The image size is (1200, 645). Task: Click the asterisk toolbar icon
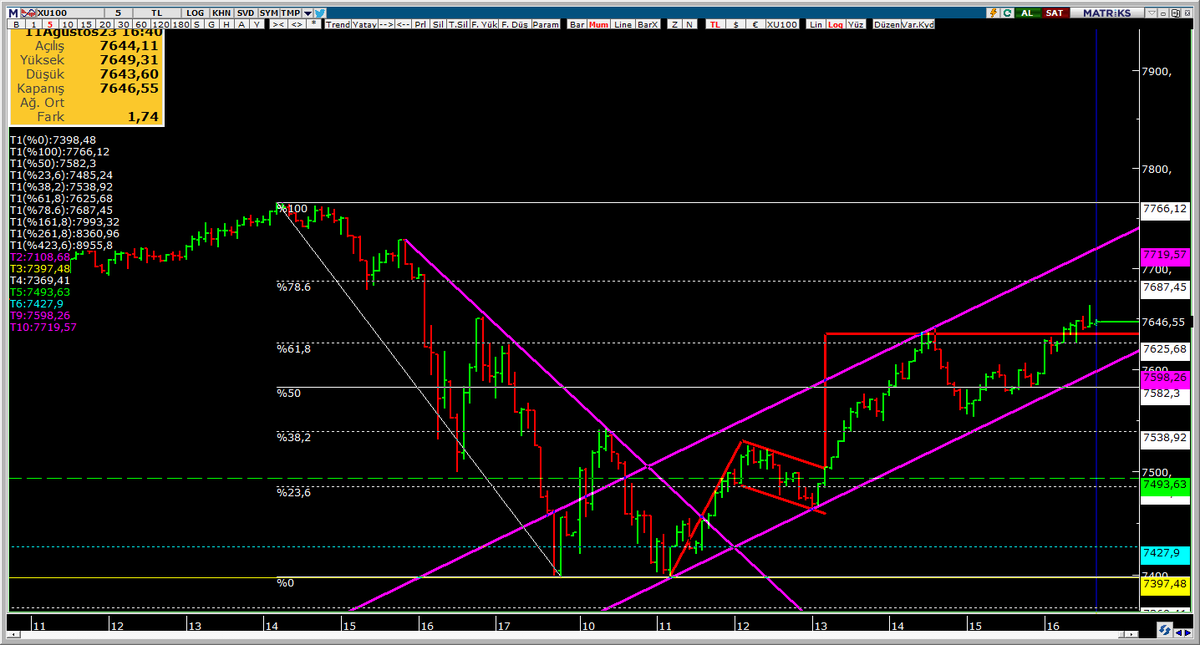tap(314, 24)
